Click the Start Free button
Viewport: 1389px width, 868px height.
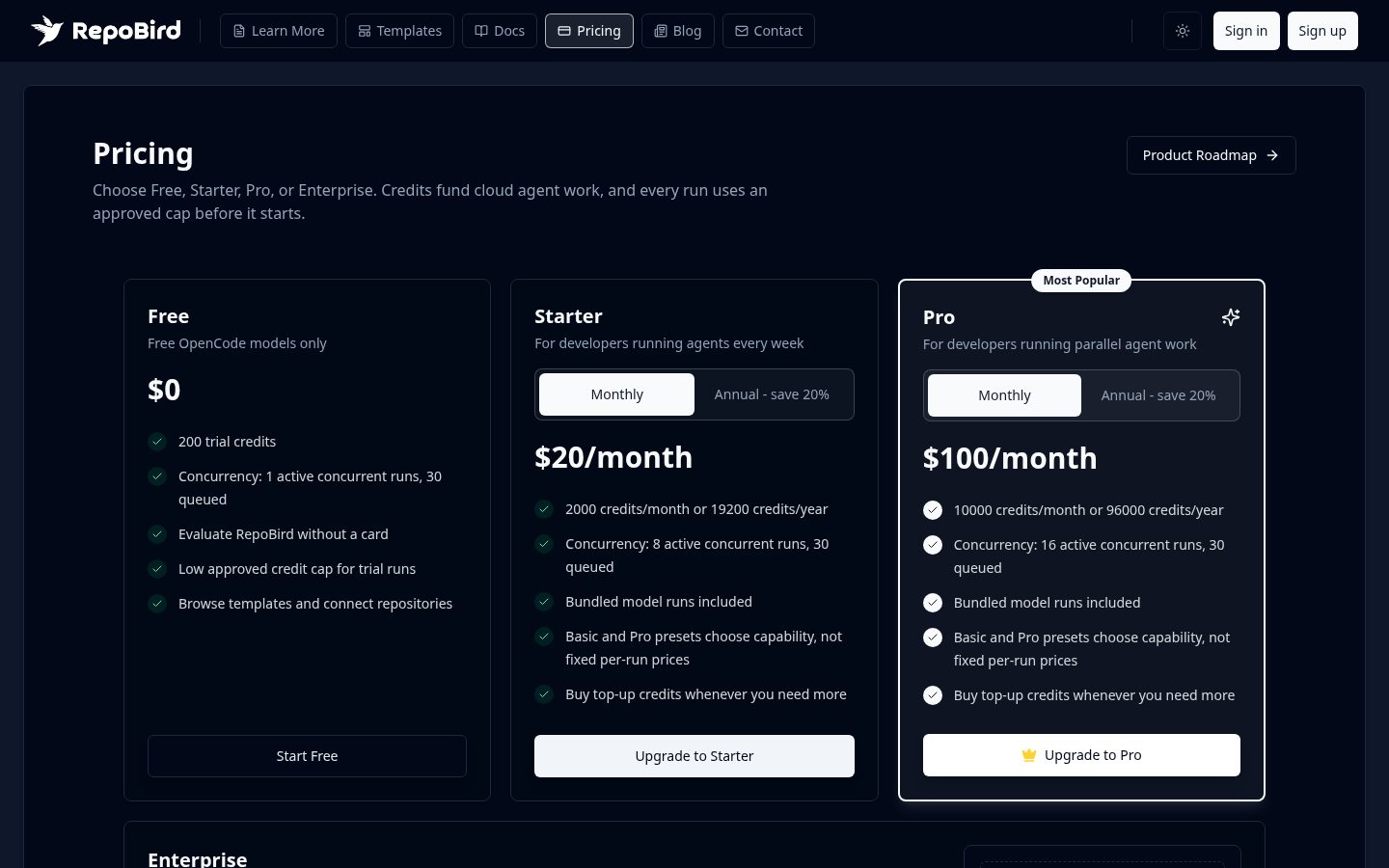pyautogui.click(x=307, y=756)
